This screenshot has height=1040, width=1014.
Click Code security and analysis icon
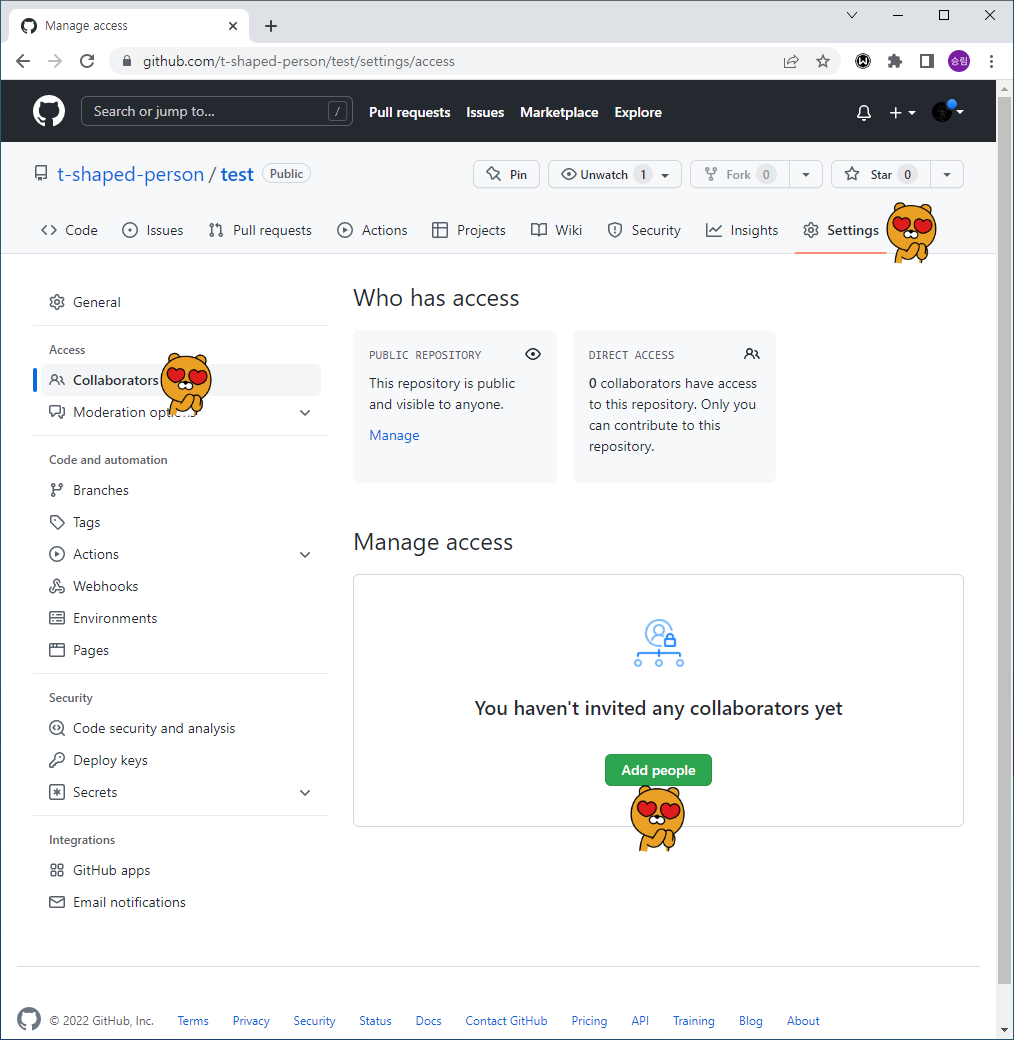point(57,728)
